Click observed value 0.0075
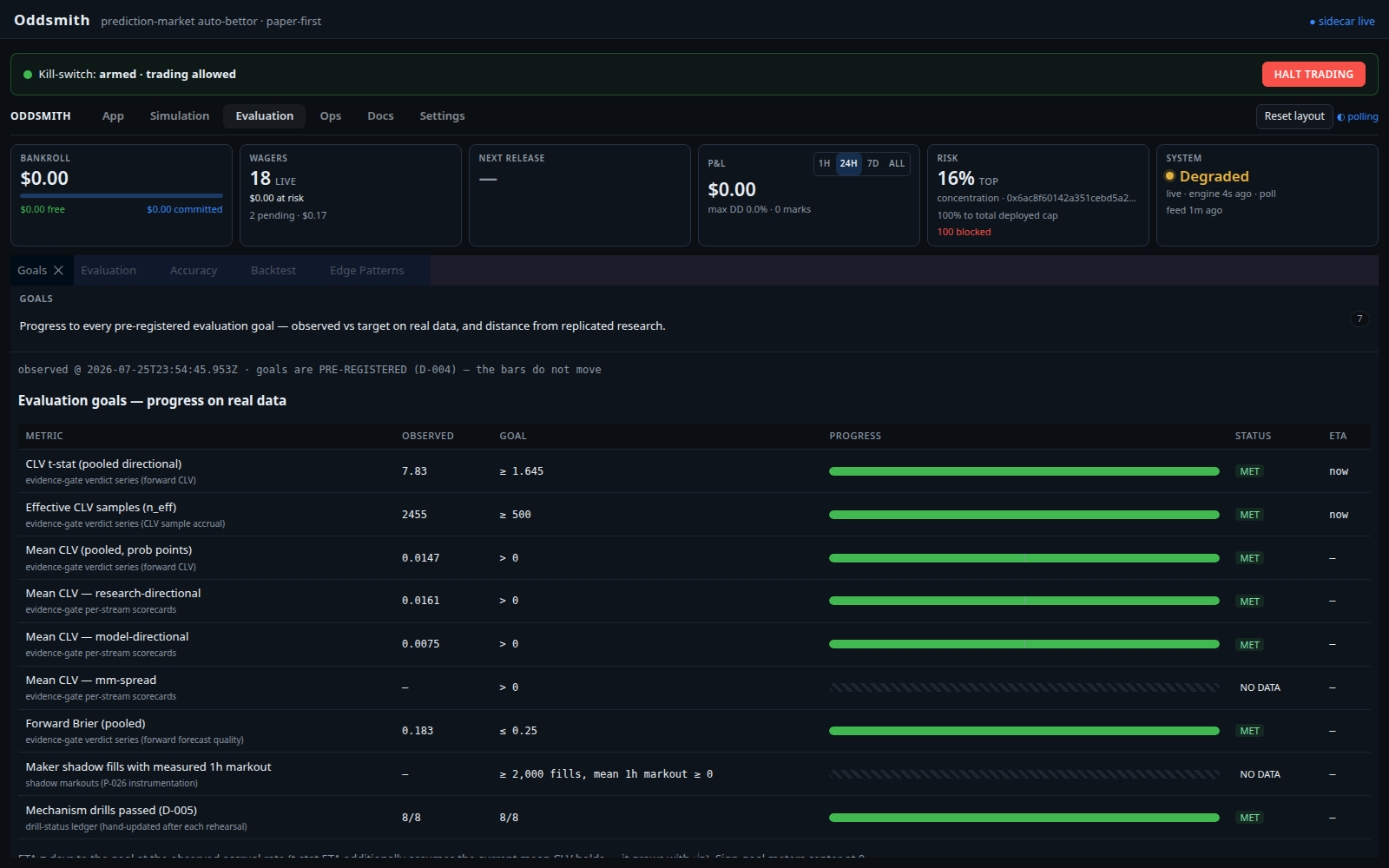The width and height of the screenshot is (1389, 868). click(420, 644)
